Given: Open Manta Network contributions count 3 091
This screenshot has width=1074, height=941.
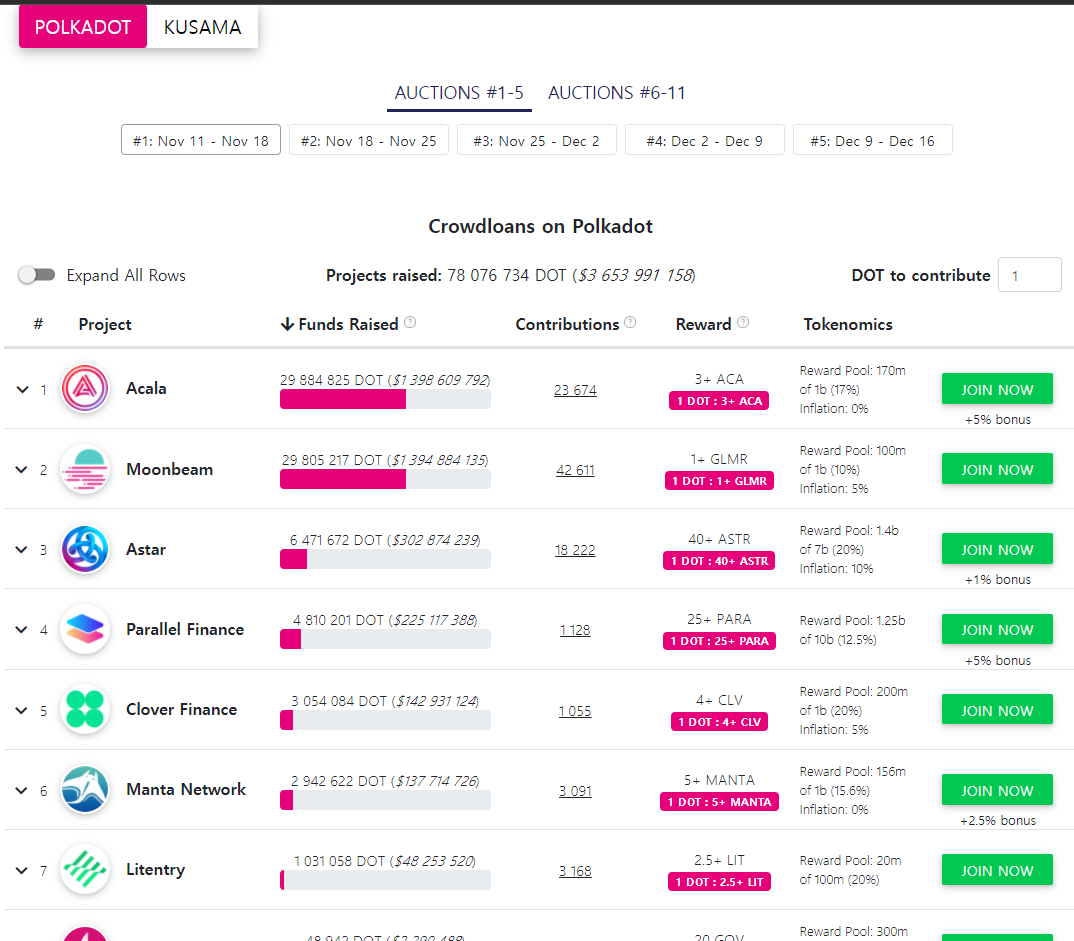Looking at the screenshot, I should tap(575, 791).
